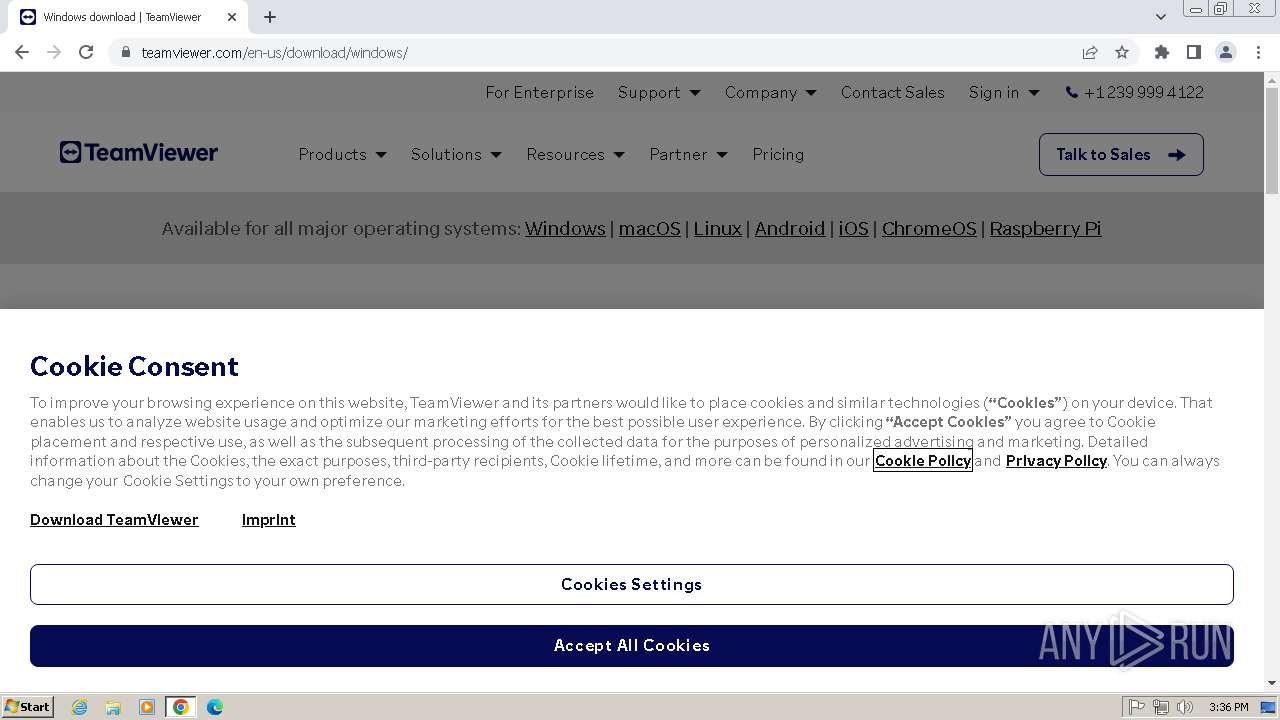The width and height of the screenshot is (1280, 720).
Task: Open a new browser tab
Action: click(x=270, y=17)
